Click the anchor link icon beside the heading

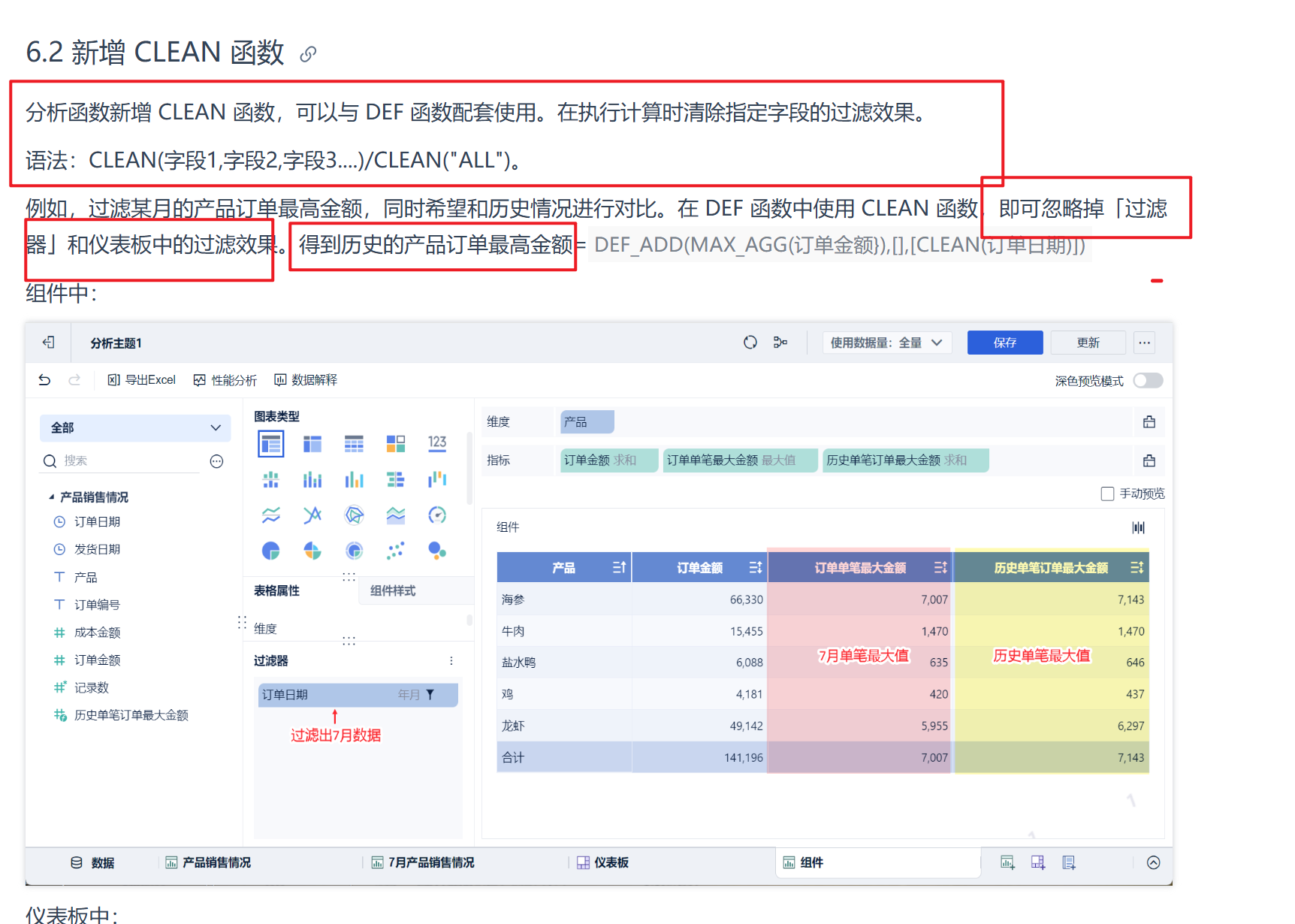click(308, 54)
